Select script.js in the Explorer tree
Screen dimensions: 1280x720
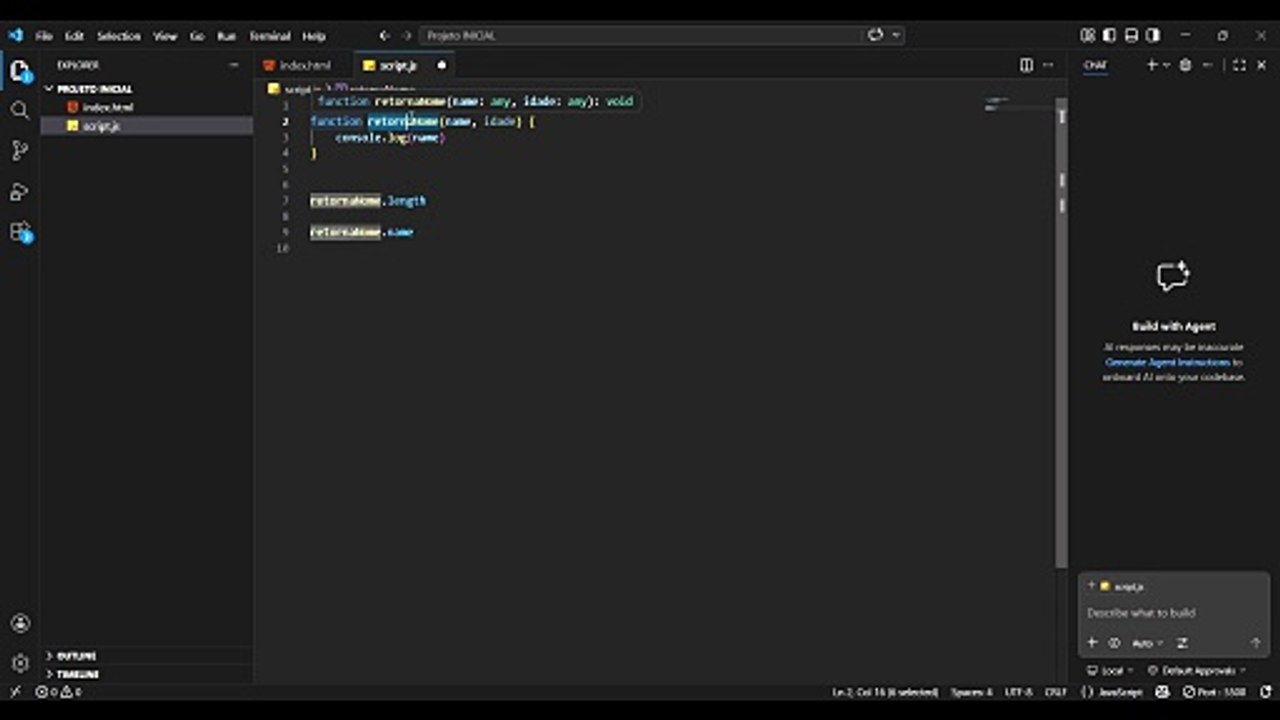[146, 126]
